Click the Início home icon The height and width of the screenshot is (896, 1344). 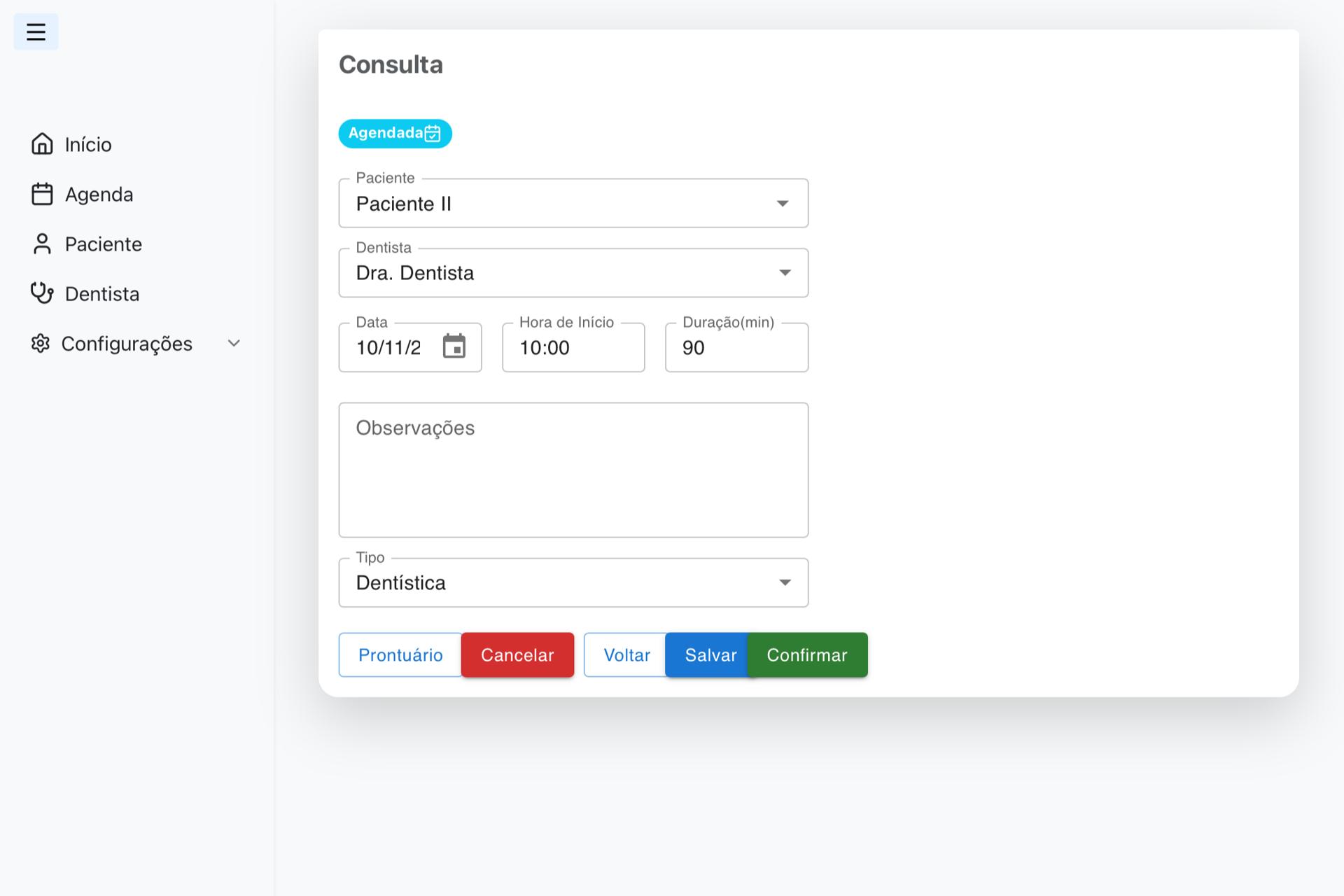[x=42, y=144]
